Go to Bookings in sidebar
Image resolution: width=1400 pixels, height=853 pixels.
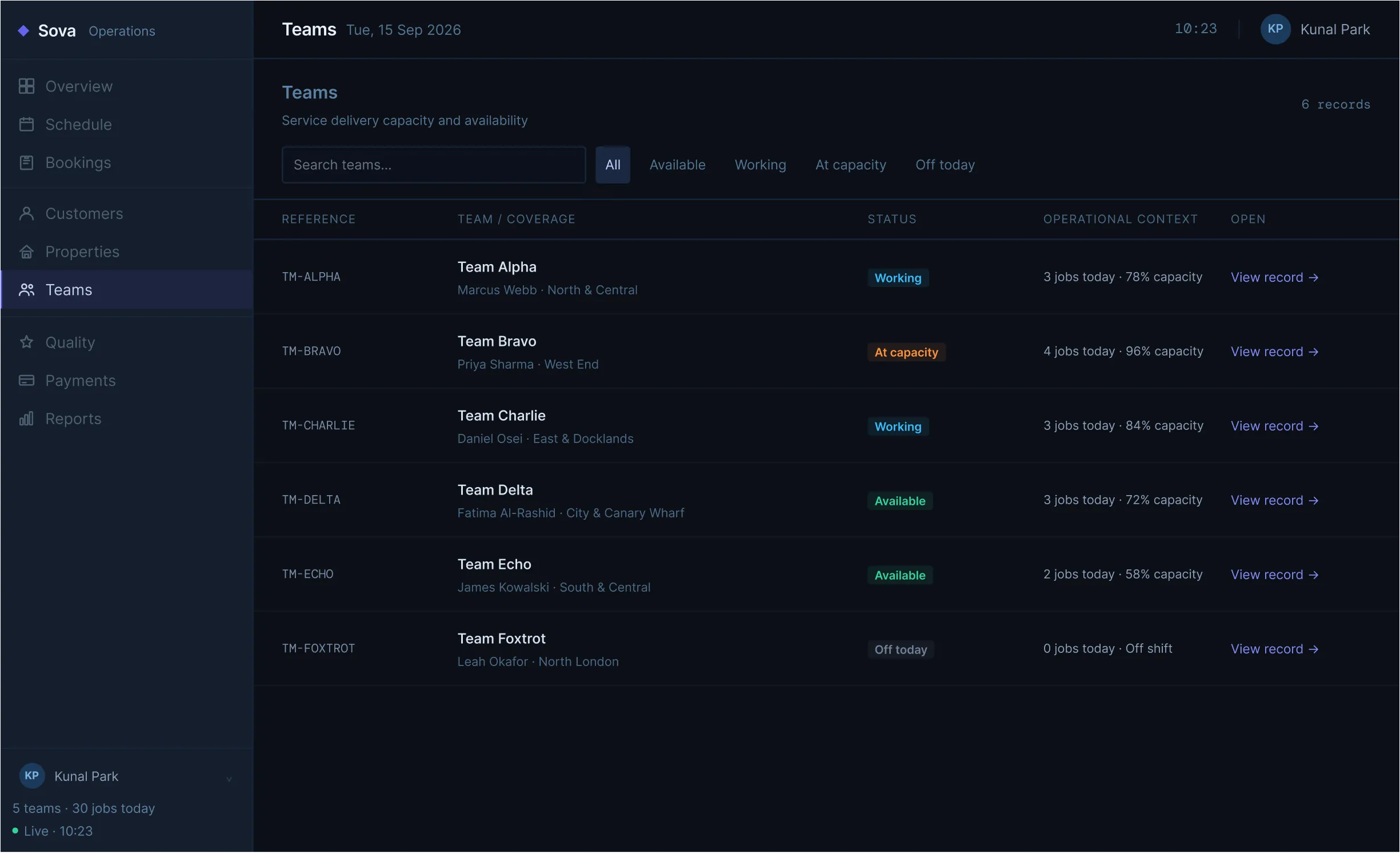pos(127,163)
